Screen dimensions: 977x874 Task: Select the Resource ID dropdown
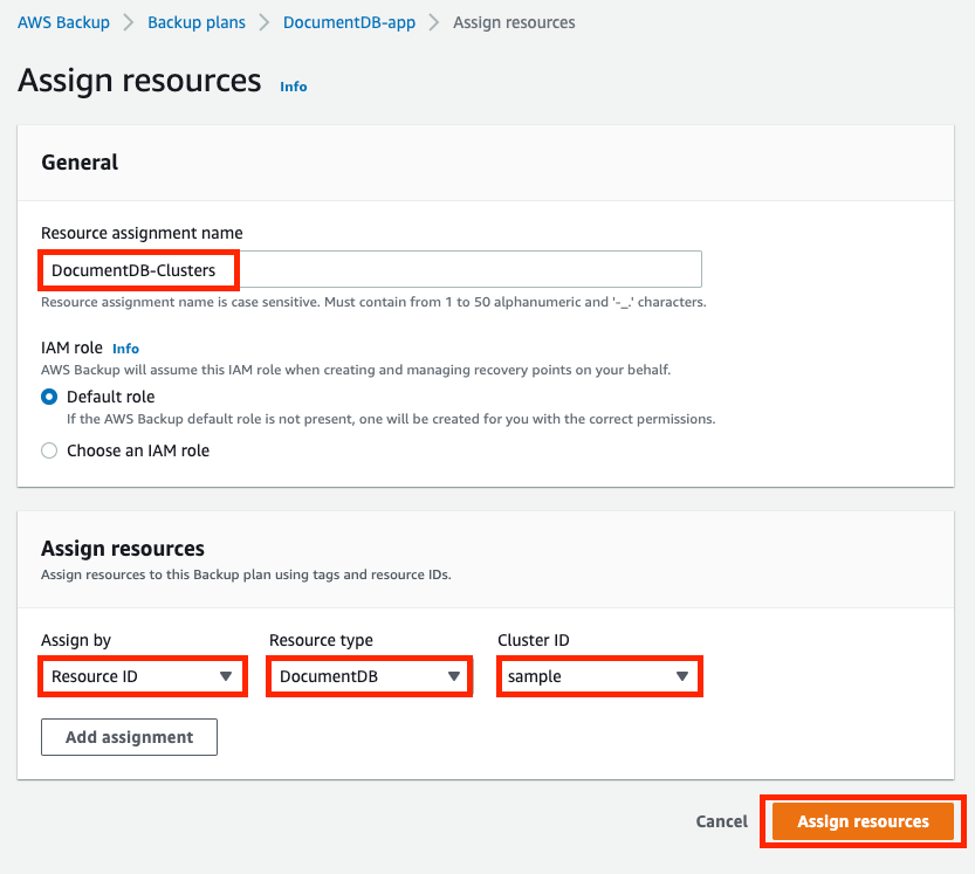coord(142,676)
